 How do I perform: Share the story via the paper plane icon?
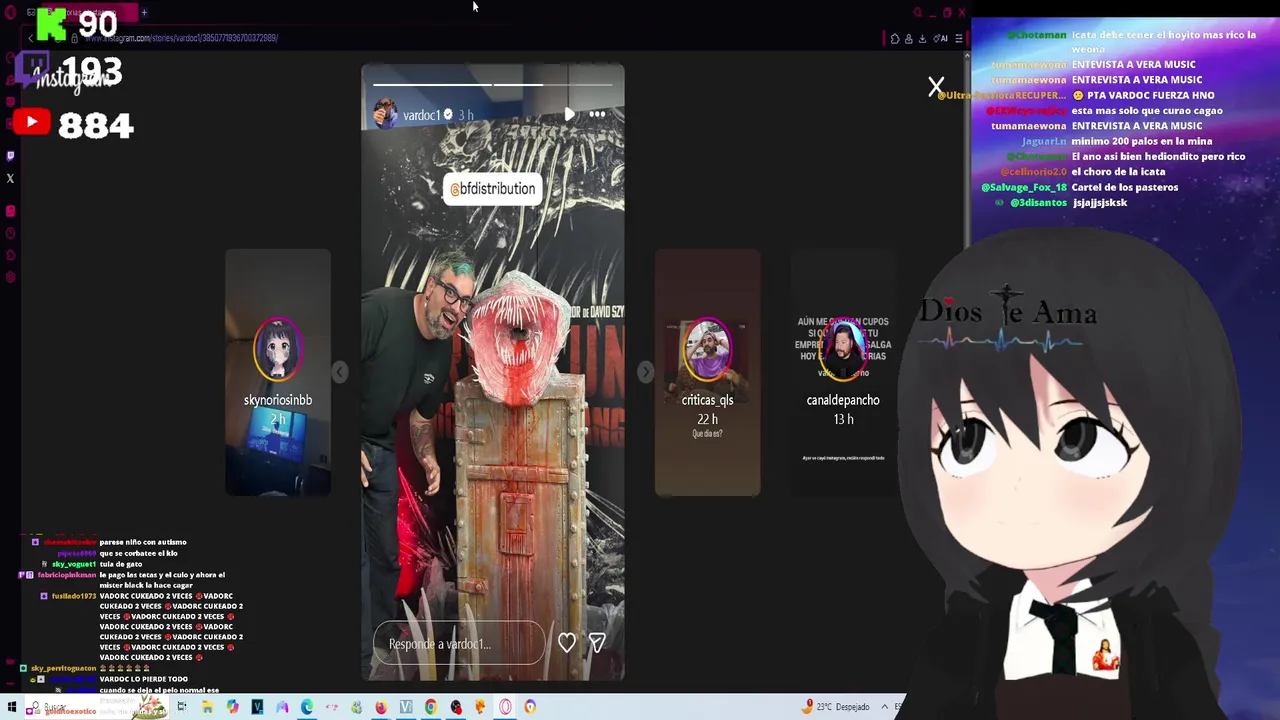click(x=597, y=643)
